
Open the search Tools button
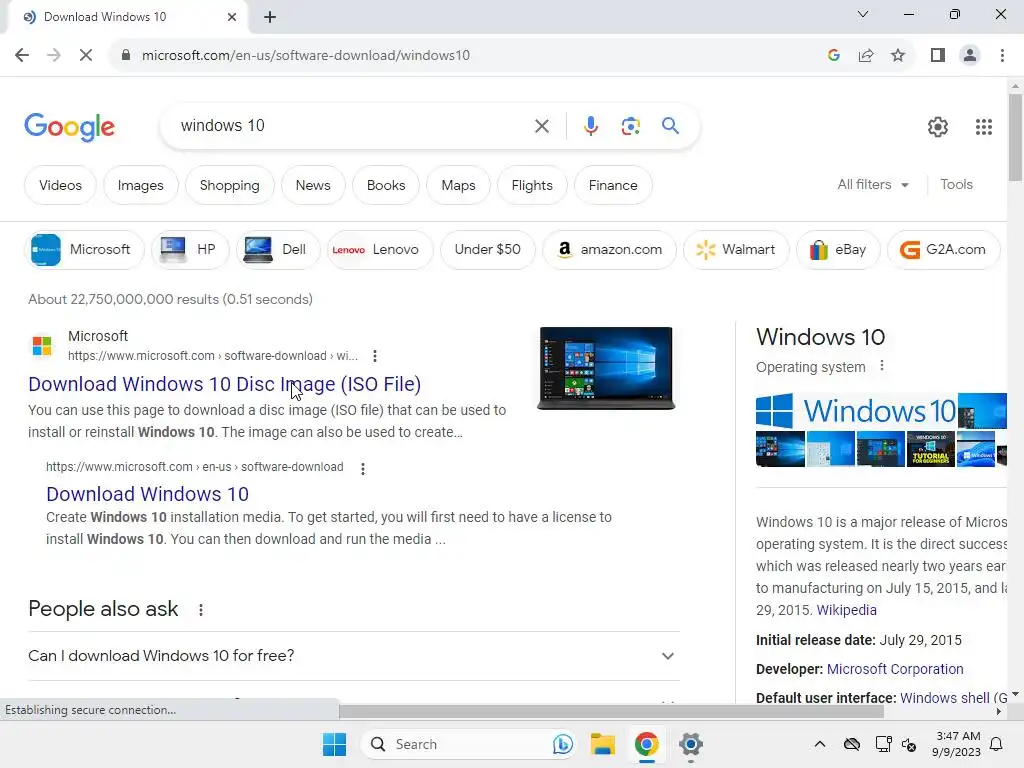(956, 185)
